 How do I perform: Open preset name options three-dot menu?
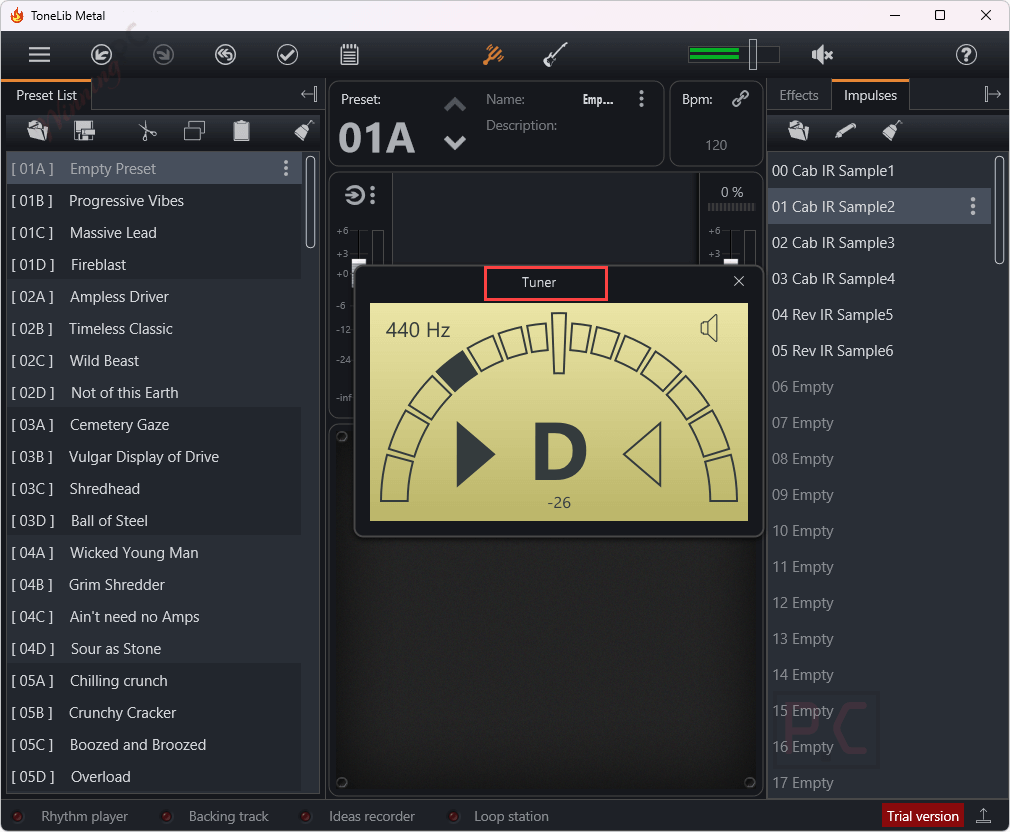pyautogui.click(x=641, y=99)
